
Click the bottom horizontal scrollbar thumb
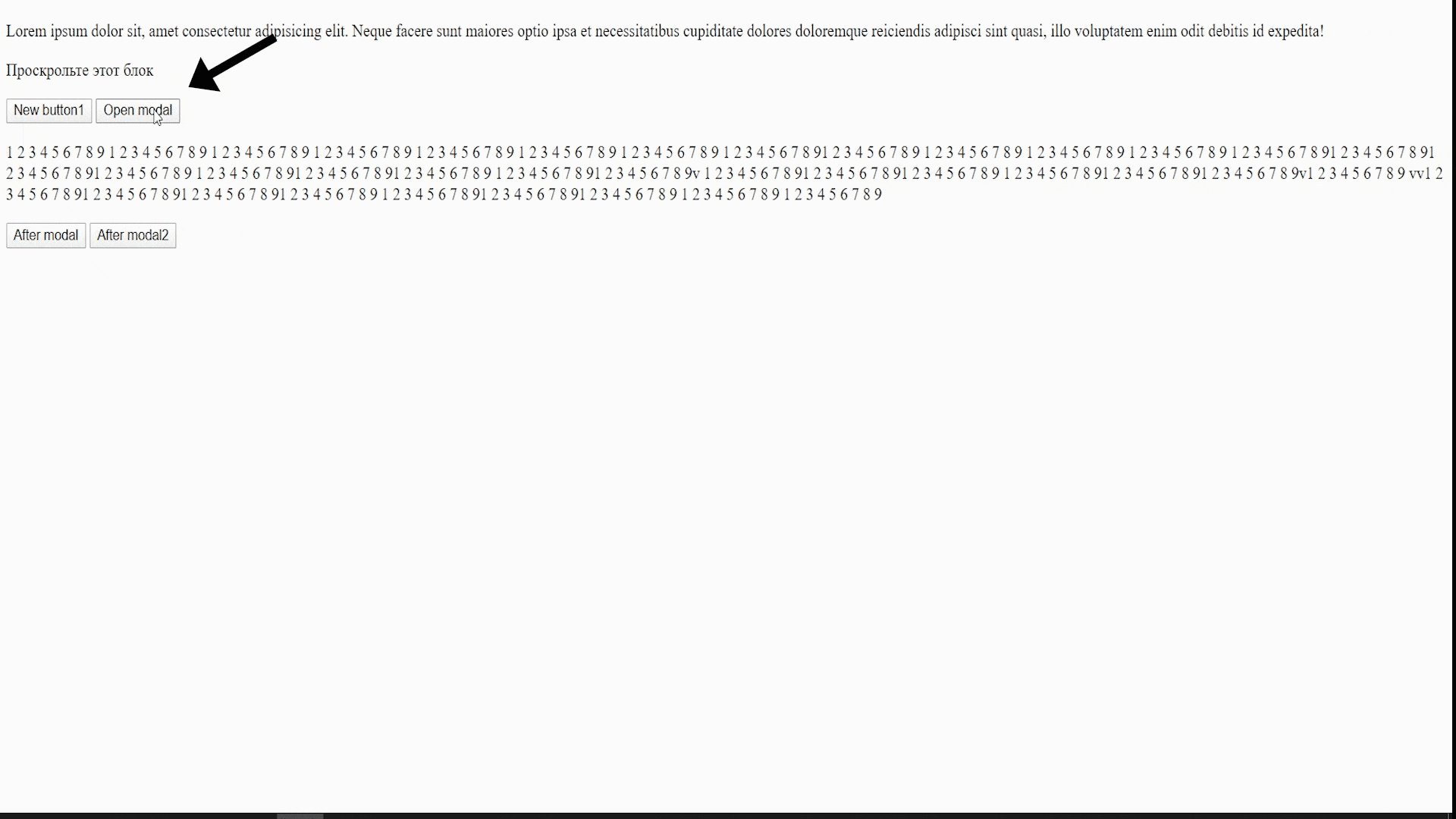(300, 816)
